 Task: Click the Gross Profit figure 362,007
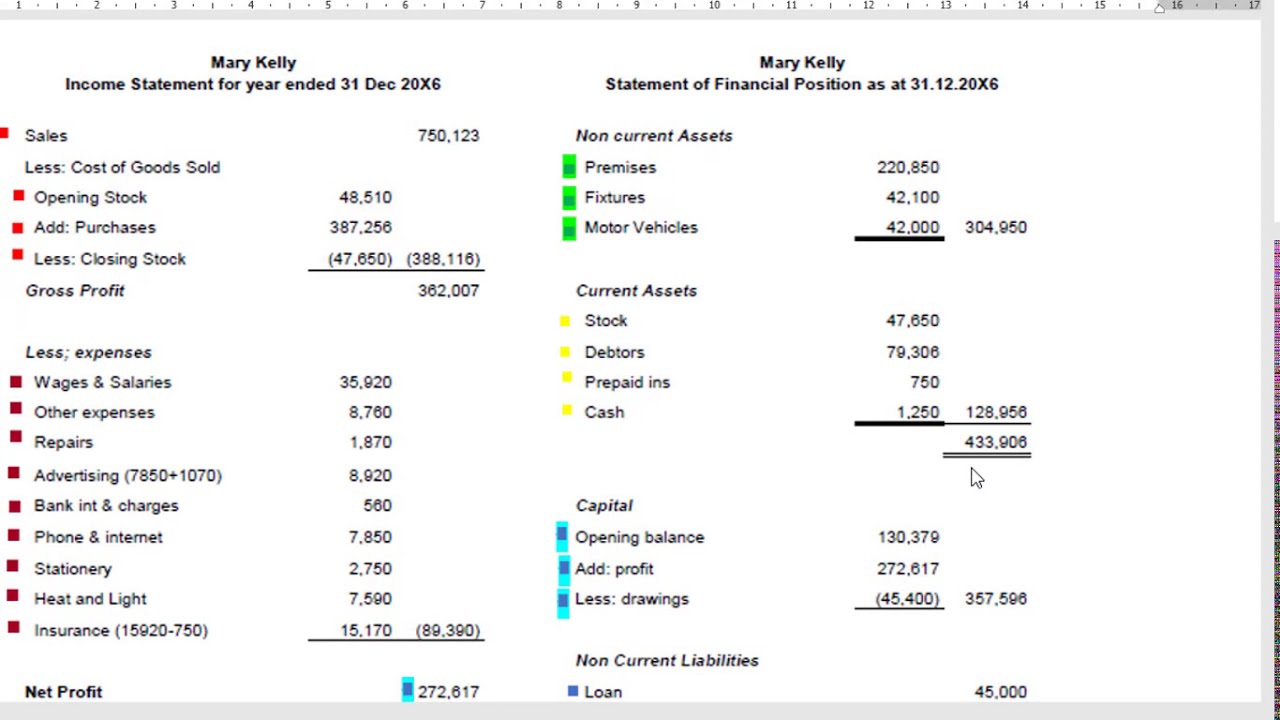point(448,291)
